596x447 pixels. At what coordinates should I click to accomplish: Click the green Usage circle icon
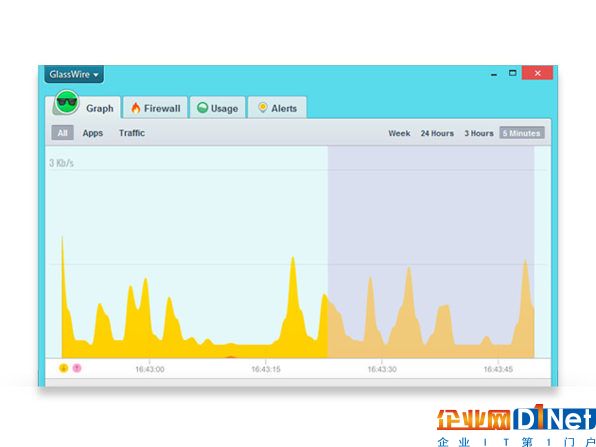[x=202, y=108]
